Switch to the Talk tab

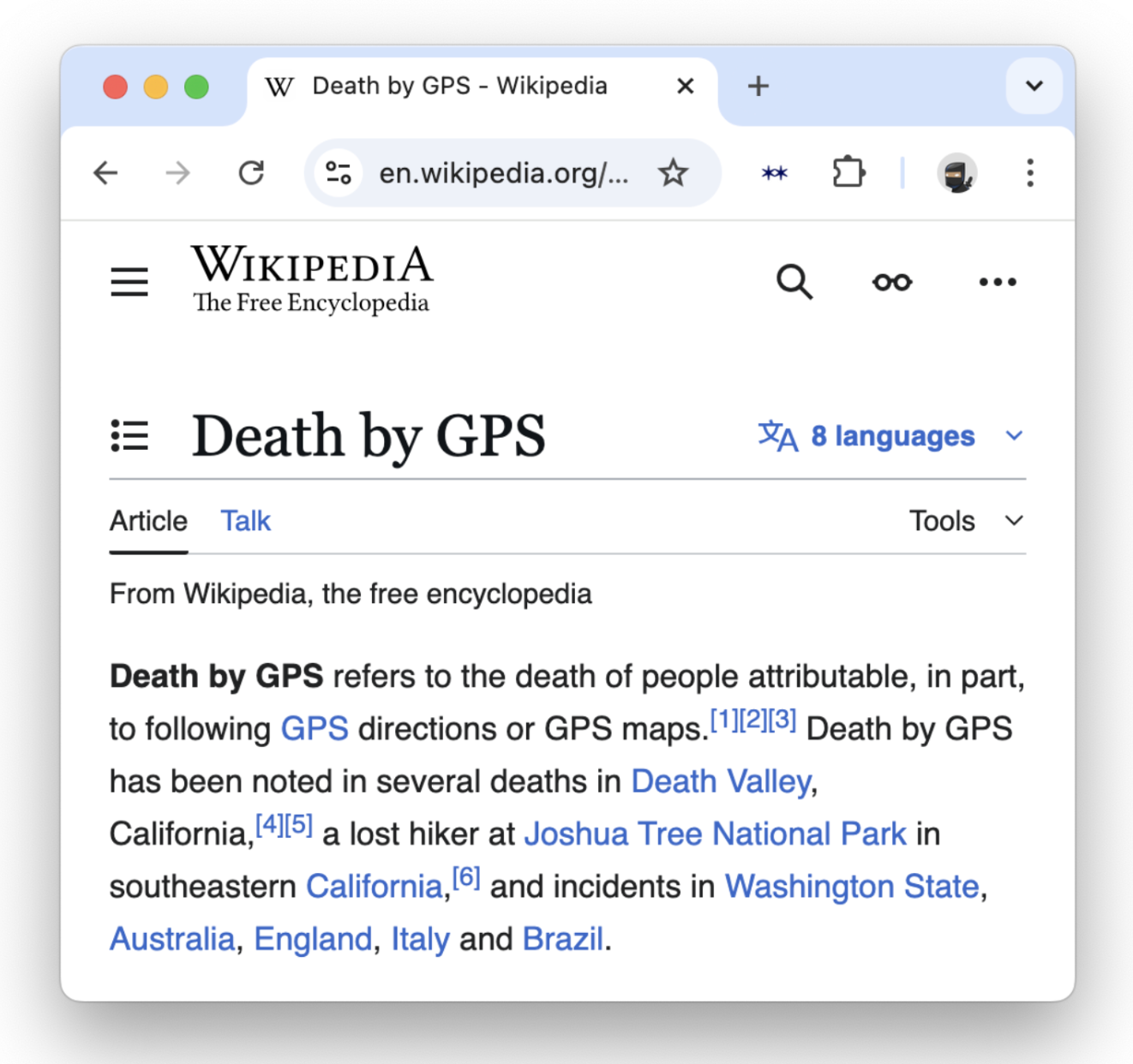click(245, 521)
